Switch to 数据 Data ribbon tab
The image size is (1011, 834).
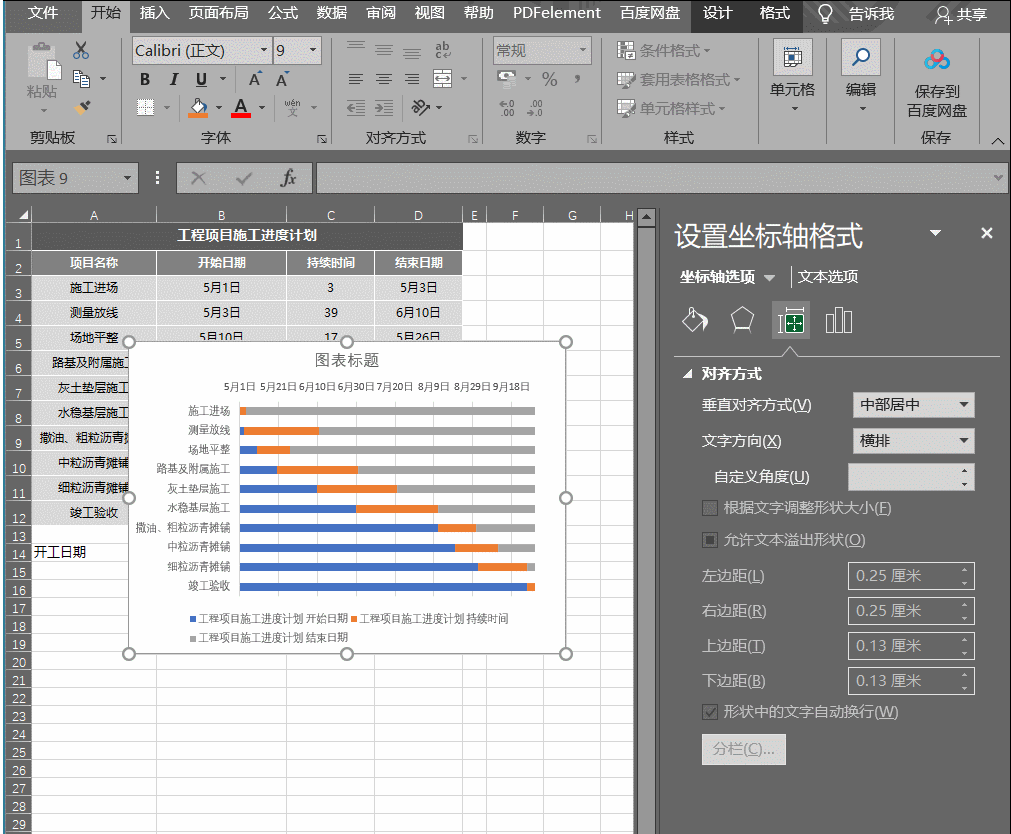pos(332,13)
